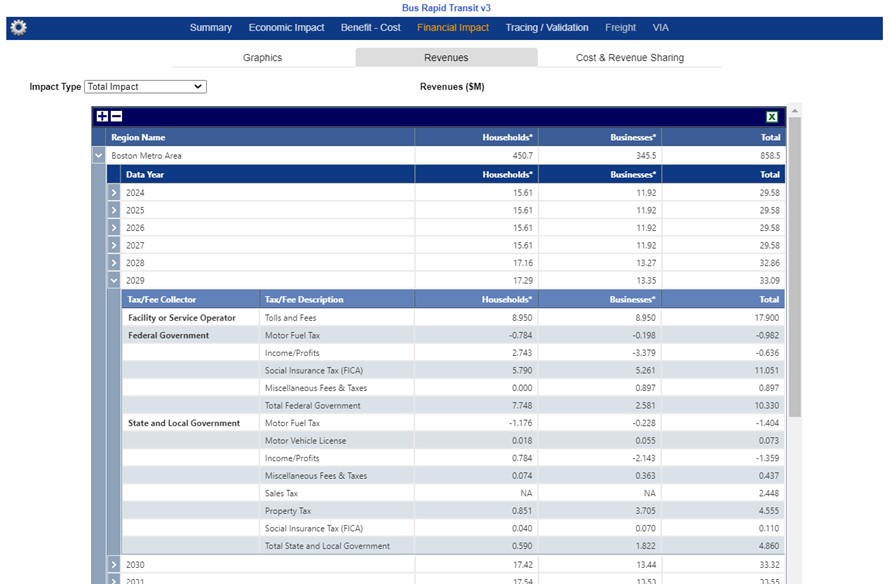Expand the 2030 data year row
This screenshot has height=584, width=892.
[113, 565]
